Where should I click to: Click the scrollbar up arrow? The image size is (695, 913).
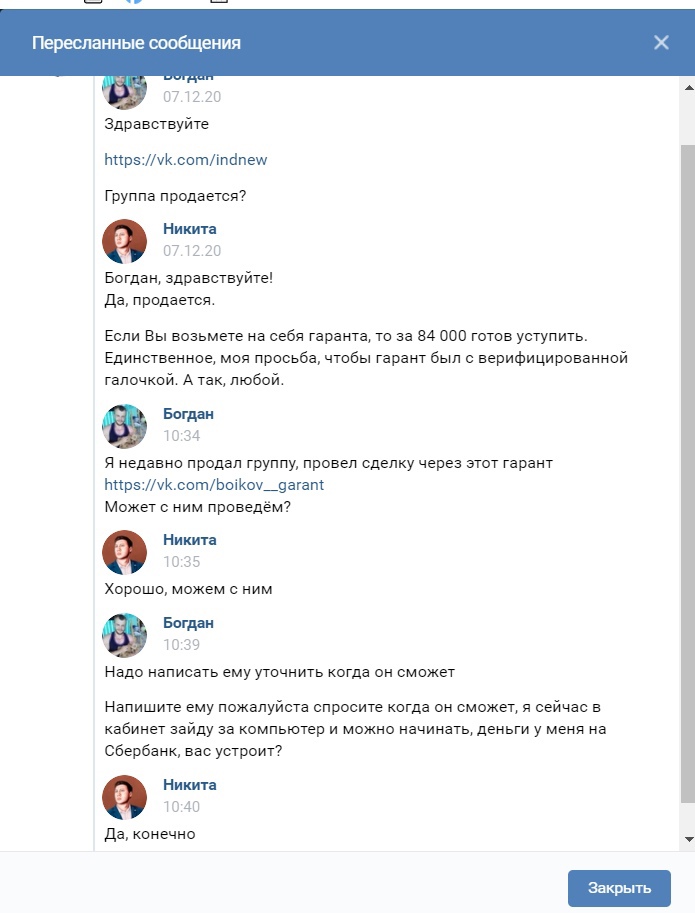687,87
